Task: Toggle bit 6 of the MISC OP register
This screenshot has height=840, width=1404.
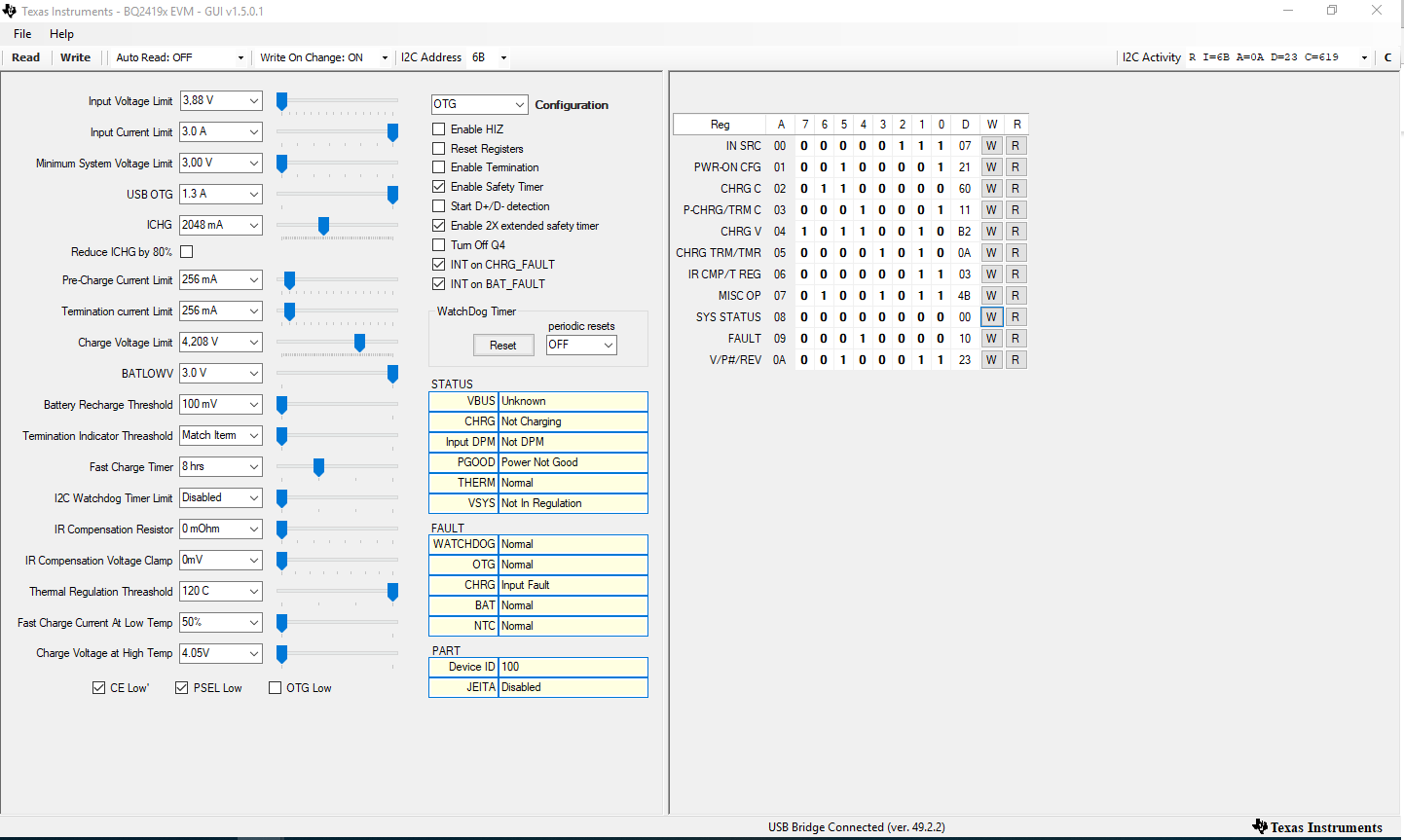Action: pyautogui.click(x=824, y=296)
